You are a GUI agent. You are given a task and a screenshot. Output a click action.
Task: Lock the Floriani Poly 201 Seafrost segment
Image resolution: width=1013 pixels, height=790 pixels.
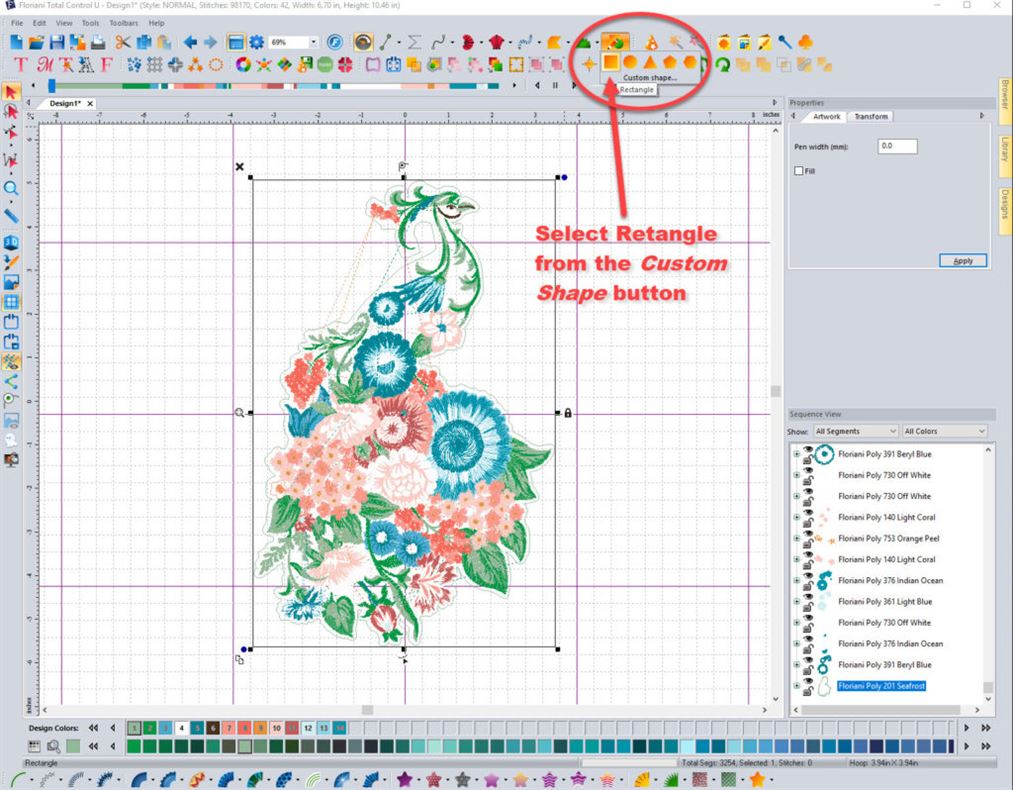click(806, 690)
